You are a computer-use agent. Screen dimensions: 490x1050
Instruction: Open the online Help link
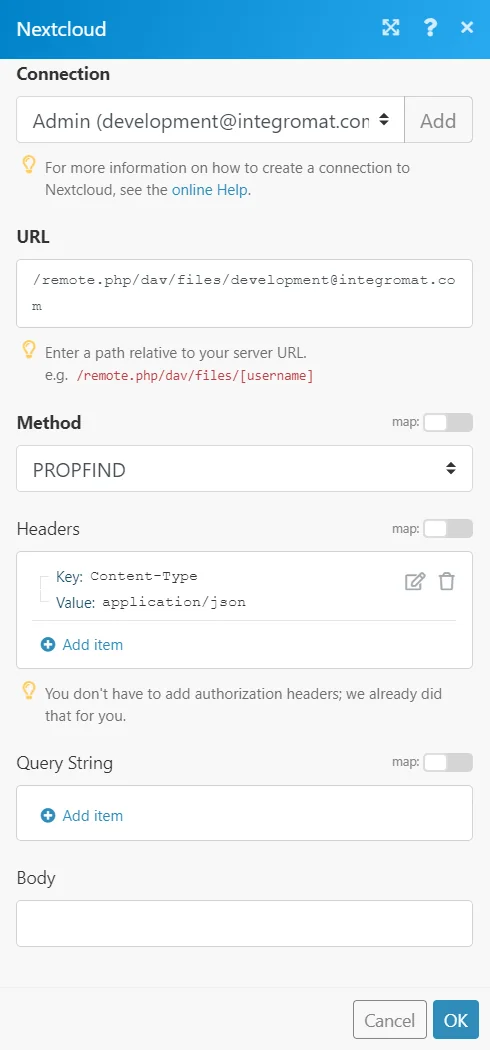click(x=210, y=190)
